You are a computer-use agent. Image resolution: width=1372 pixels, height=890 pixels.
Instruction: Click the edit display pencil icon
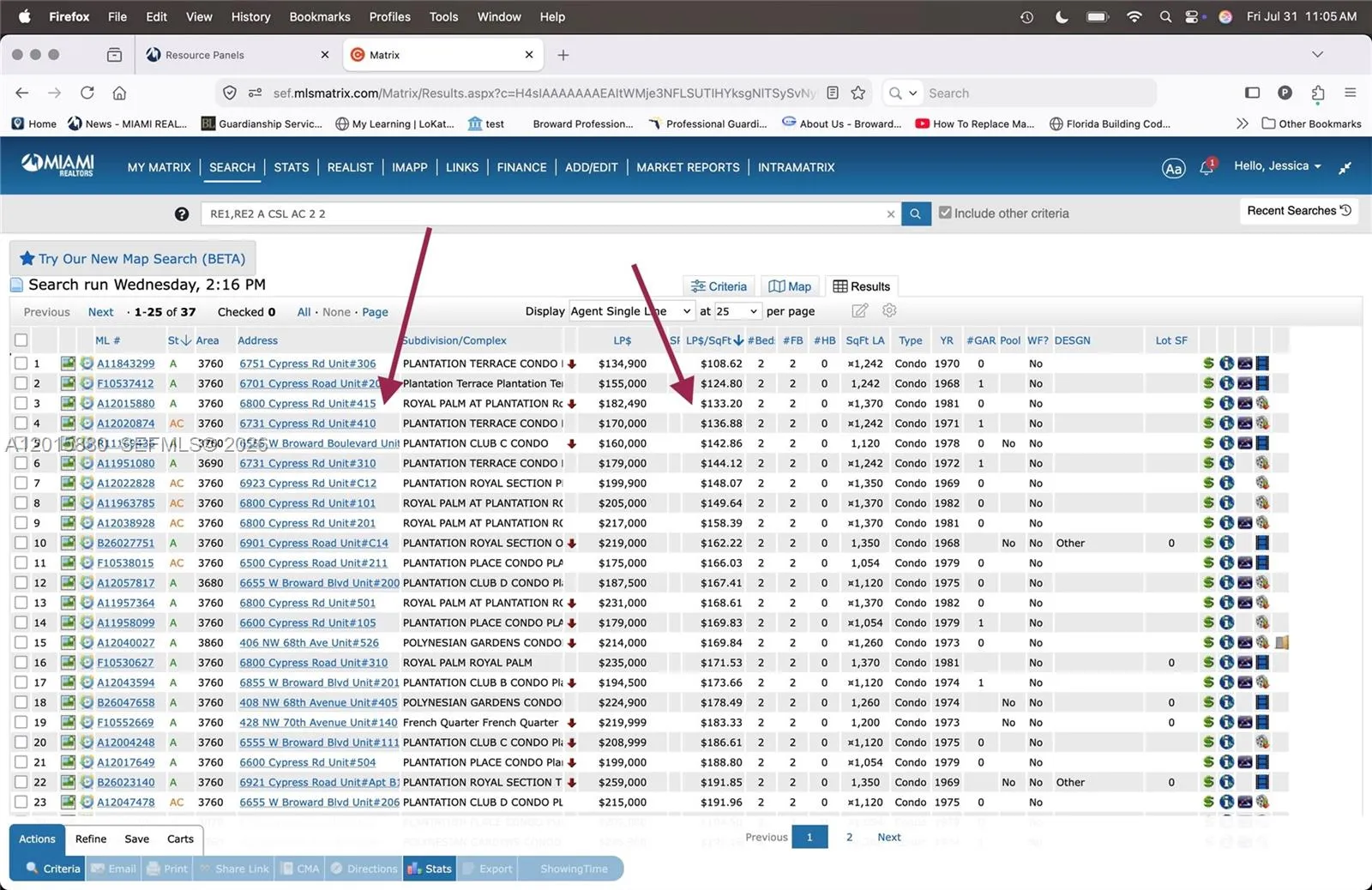pos(860,310)
